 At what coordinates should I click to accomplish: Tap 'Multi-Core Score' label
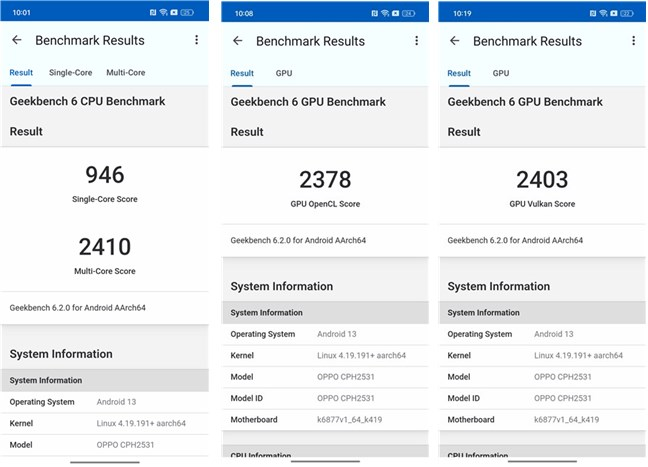[x=105, y=271]
